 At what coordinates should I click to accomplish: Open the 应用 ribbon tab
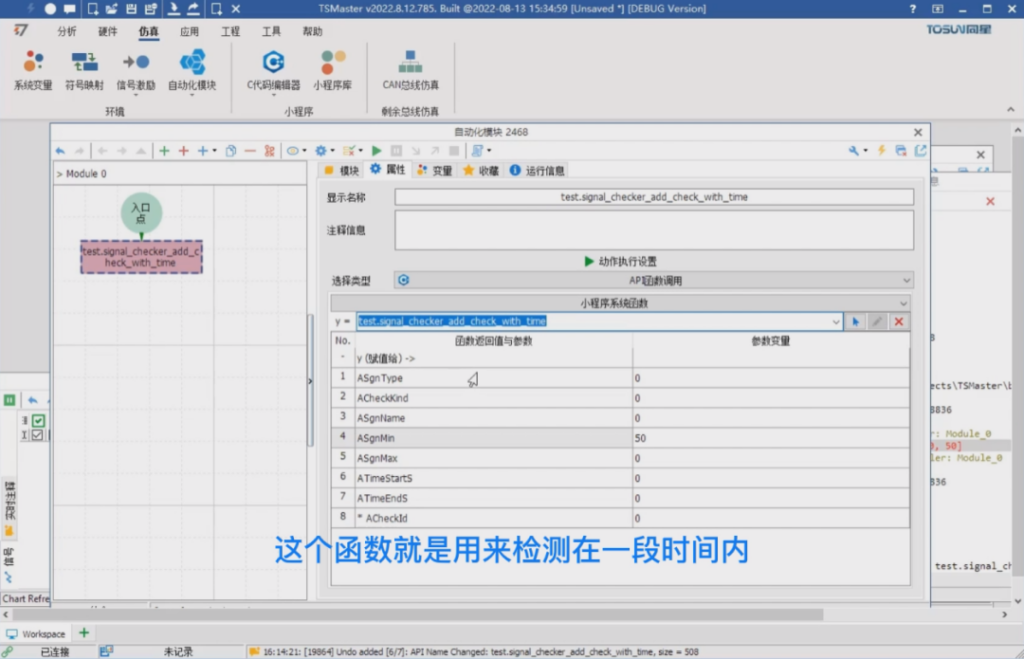[x=189, y=31]
